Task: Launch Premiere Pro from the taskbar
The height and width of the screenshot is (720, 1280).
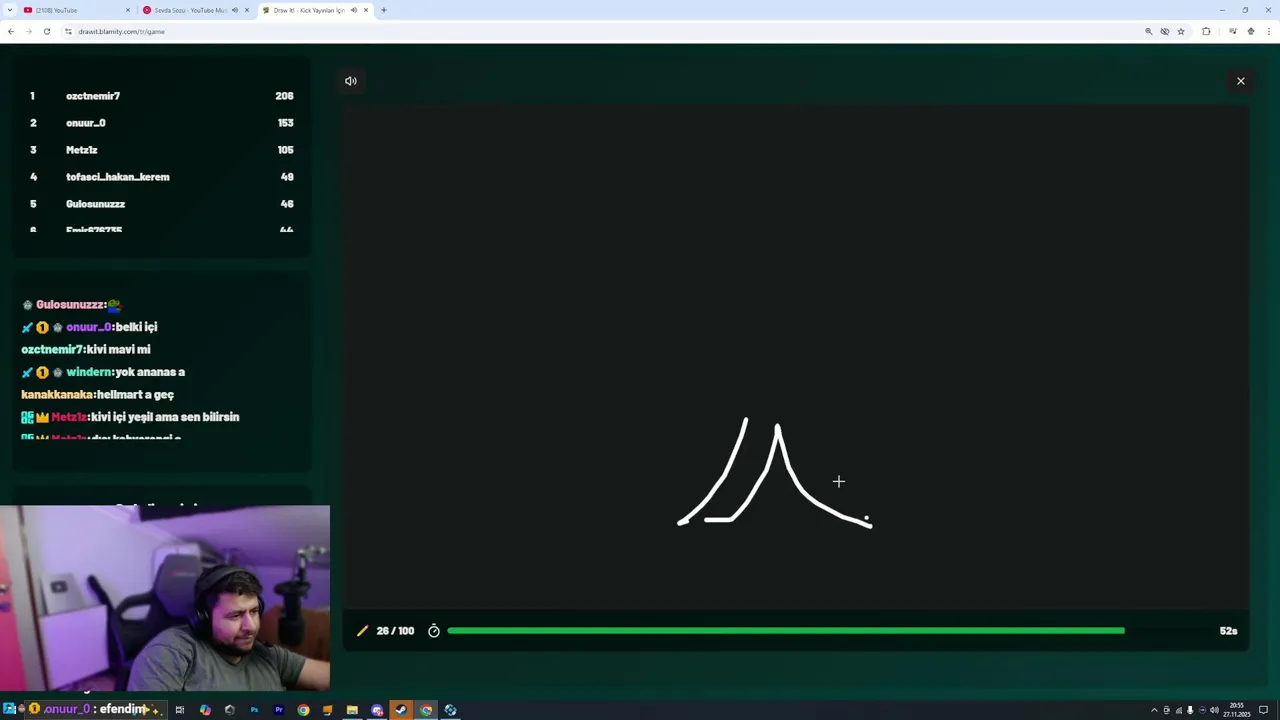Action: (x=278, y=710)
